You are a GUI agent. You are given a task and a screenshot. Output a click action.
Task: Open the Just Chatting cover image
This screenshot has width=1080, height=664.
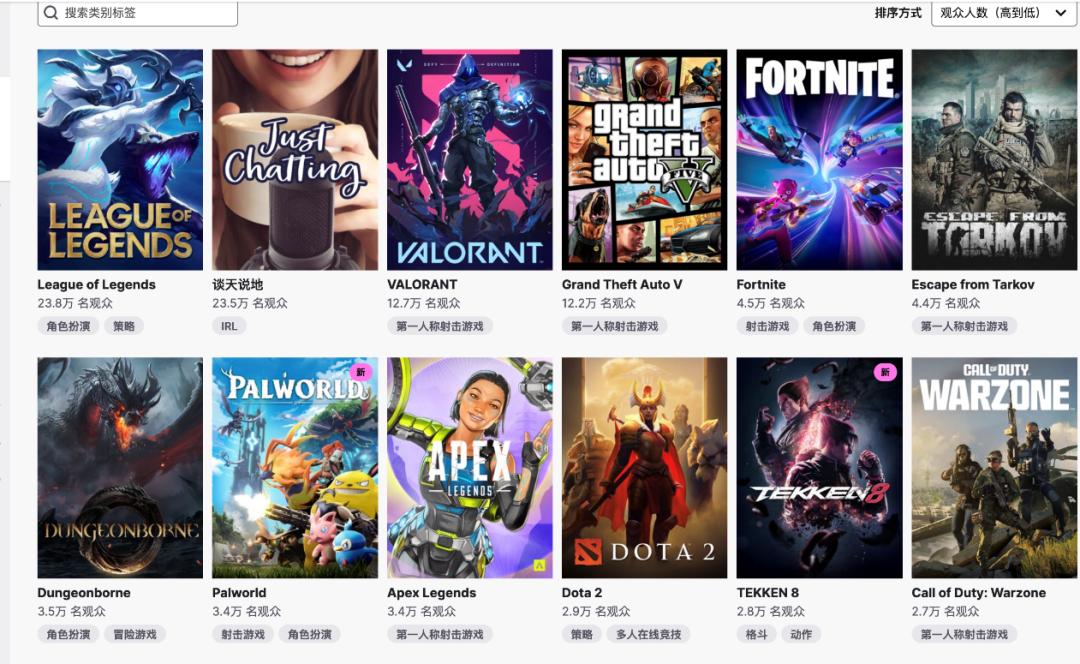tap(295, 159)
